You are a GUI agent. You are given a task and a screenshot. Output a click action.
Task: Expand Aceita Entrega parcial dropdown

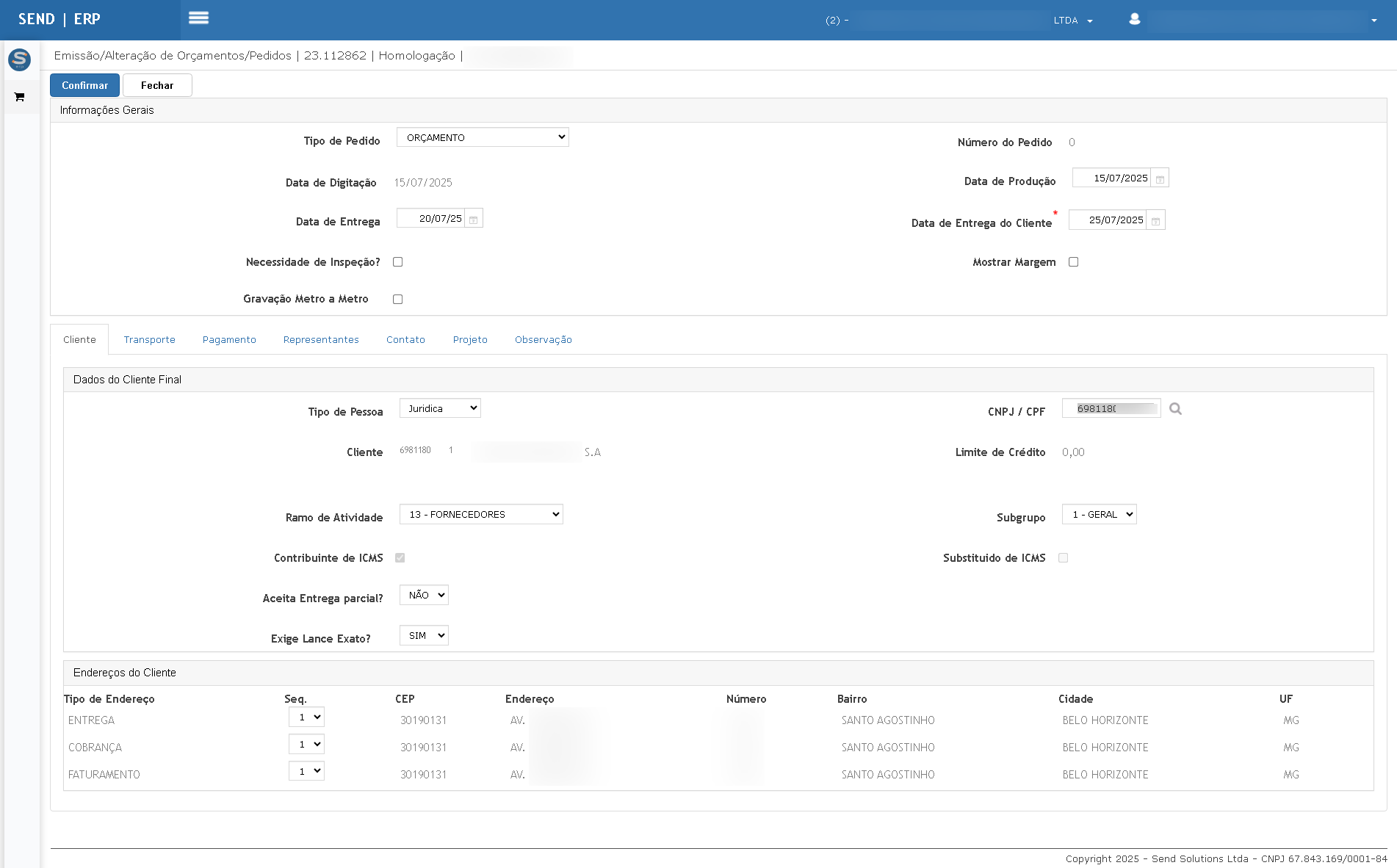tap(424, 596)
